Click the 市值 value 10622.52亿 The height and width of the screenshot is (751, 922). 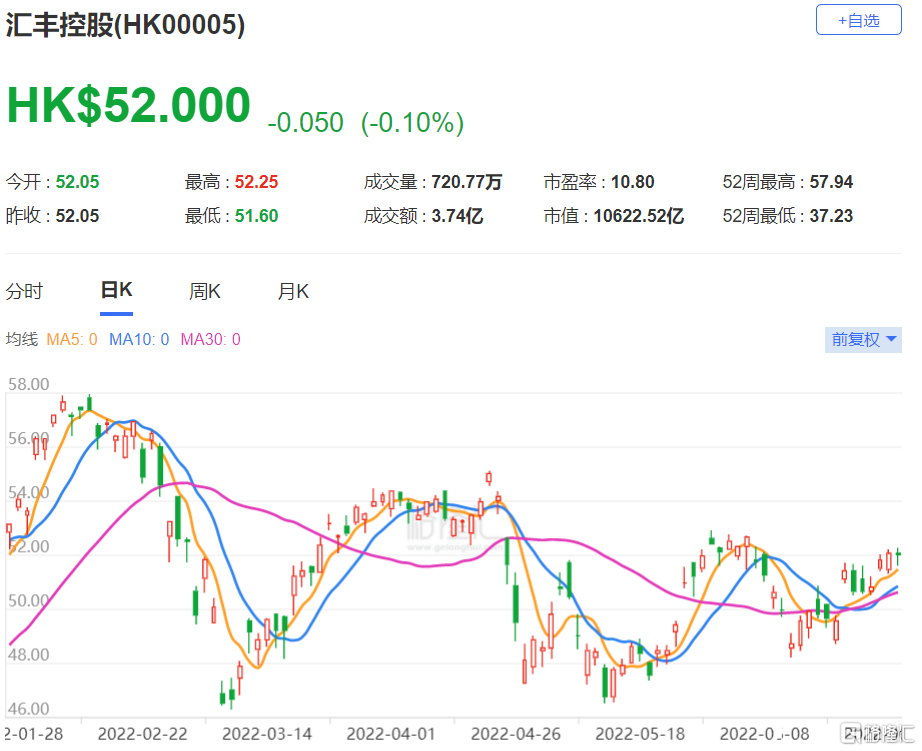[x=639, y=216]
